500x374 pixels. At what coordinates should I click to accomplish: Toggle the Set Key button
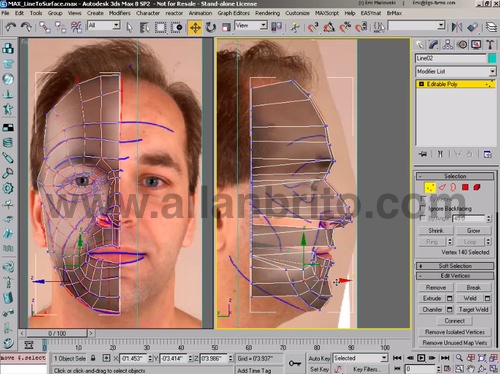319,369
